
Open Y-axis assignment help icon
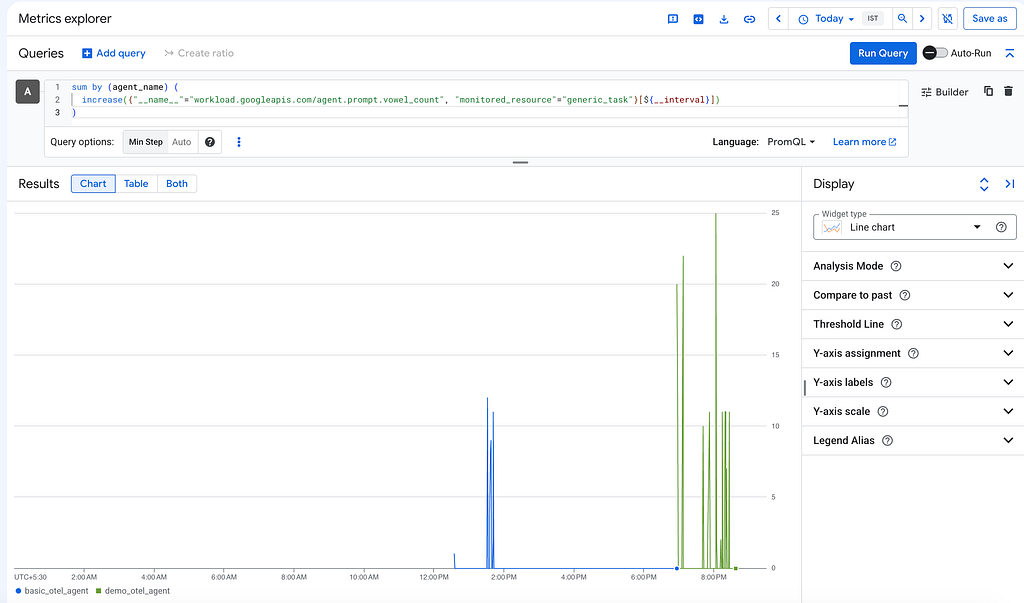[913, 353]
